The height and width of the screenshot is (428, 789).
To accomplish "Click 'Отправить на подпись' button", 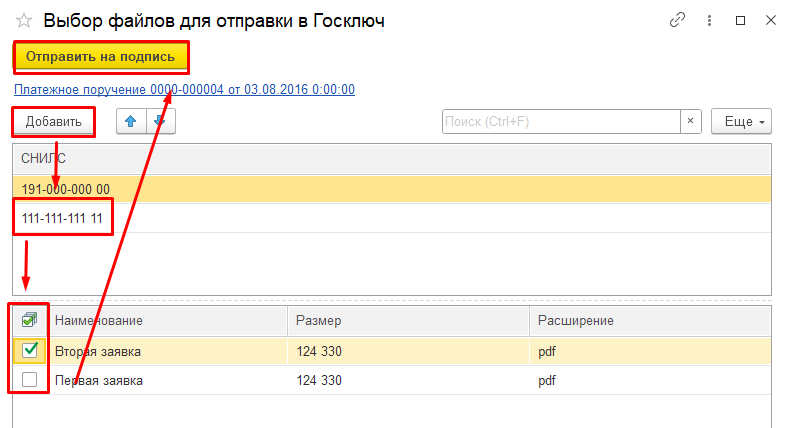I will point(100,56).
